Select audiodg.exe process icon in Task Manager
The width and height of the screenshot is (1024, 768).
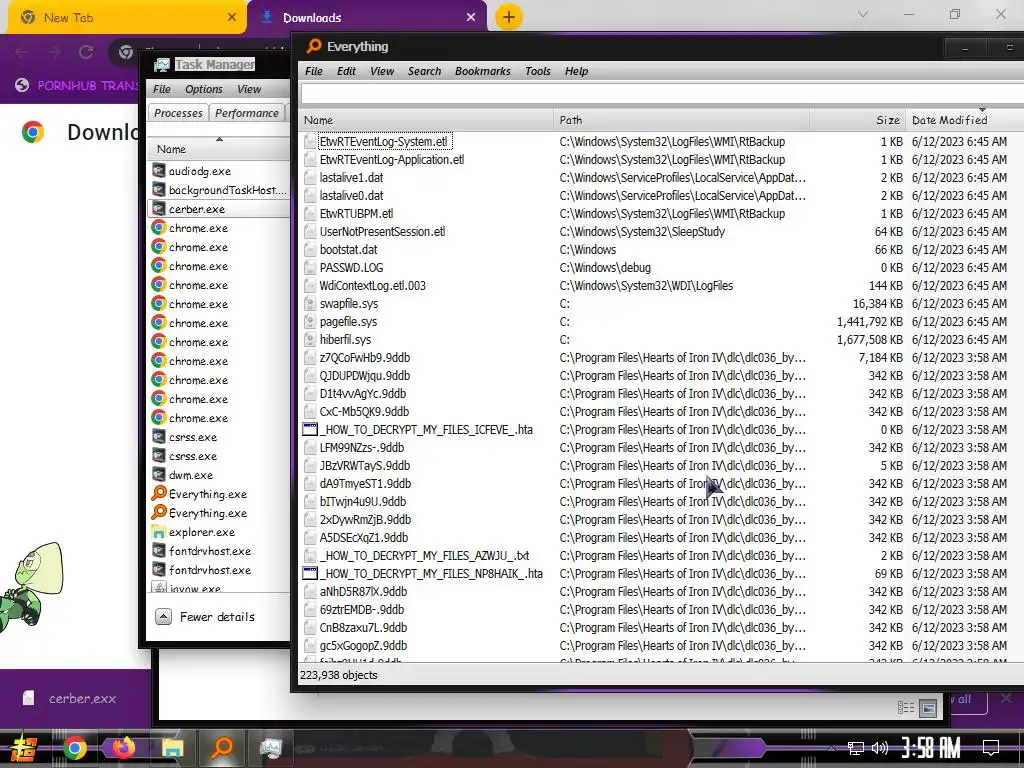158,171
